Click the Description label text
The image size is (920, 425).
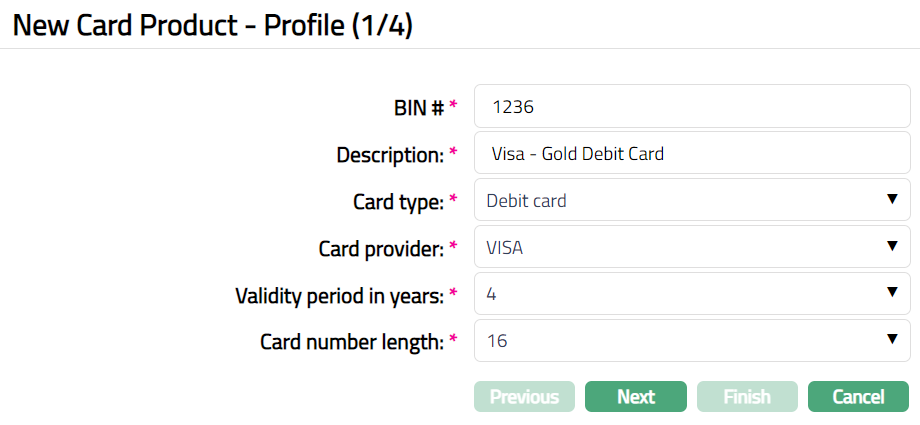tap(390, 155)
